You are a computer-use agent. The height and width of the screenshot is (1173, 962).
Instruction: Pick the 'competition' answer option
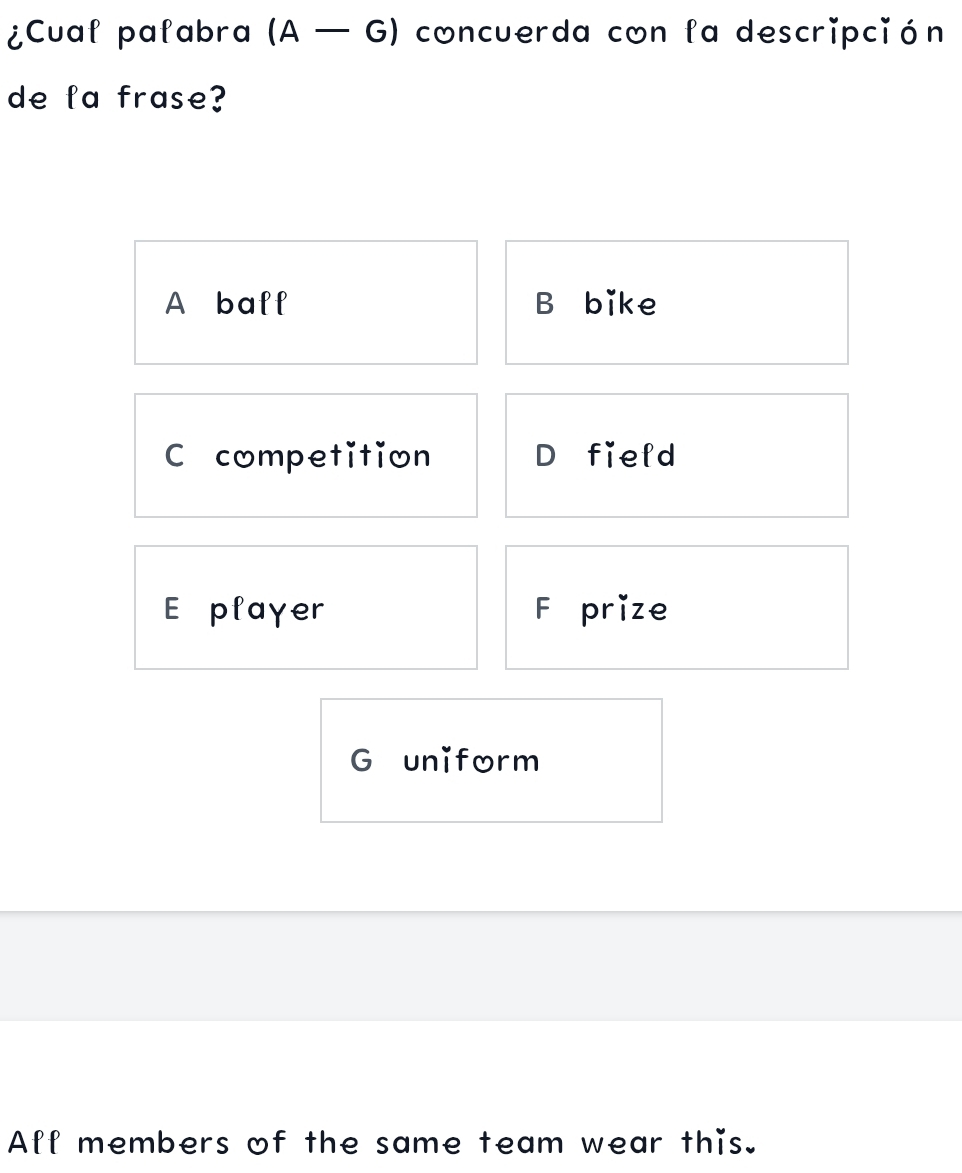click(305, 456)
